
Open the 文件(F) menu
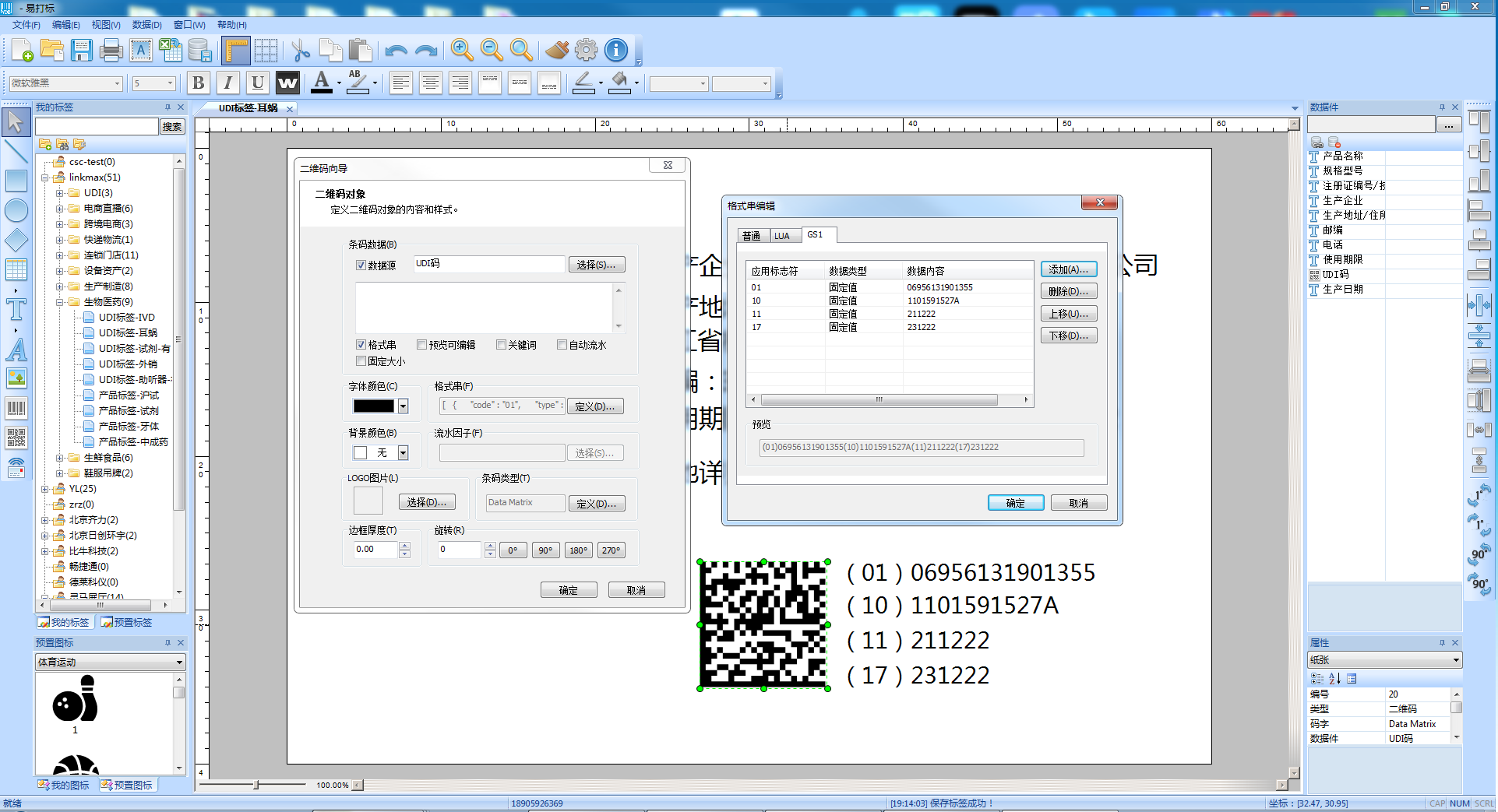point(26,25)
